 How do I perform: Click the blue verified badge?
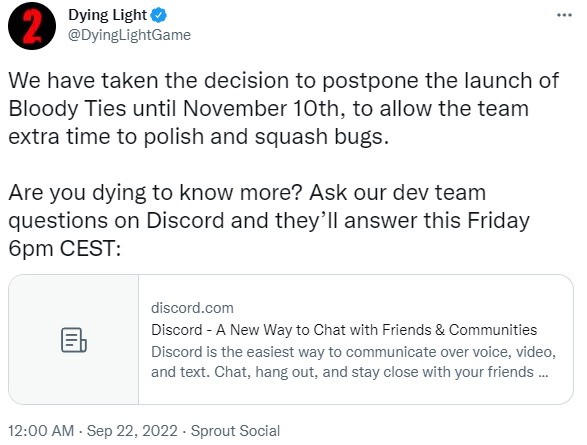158,15
